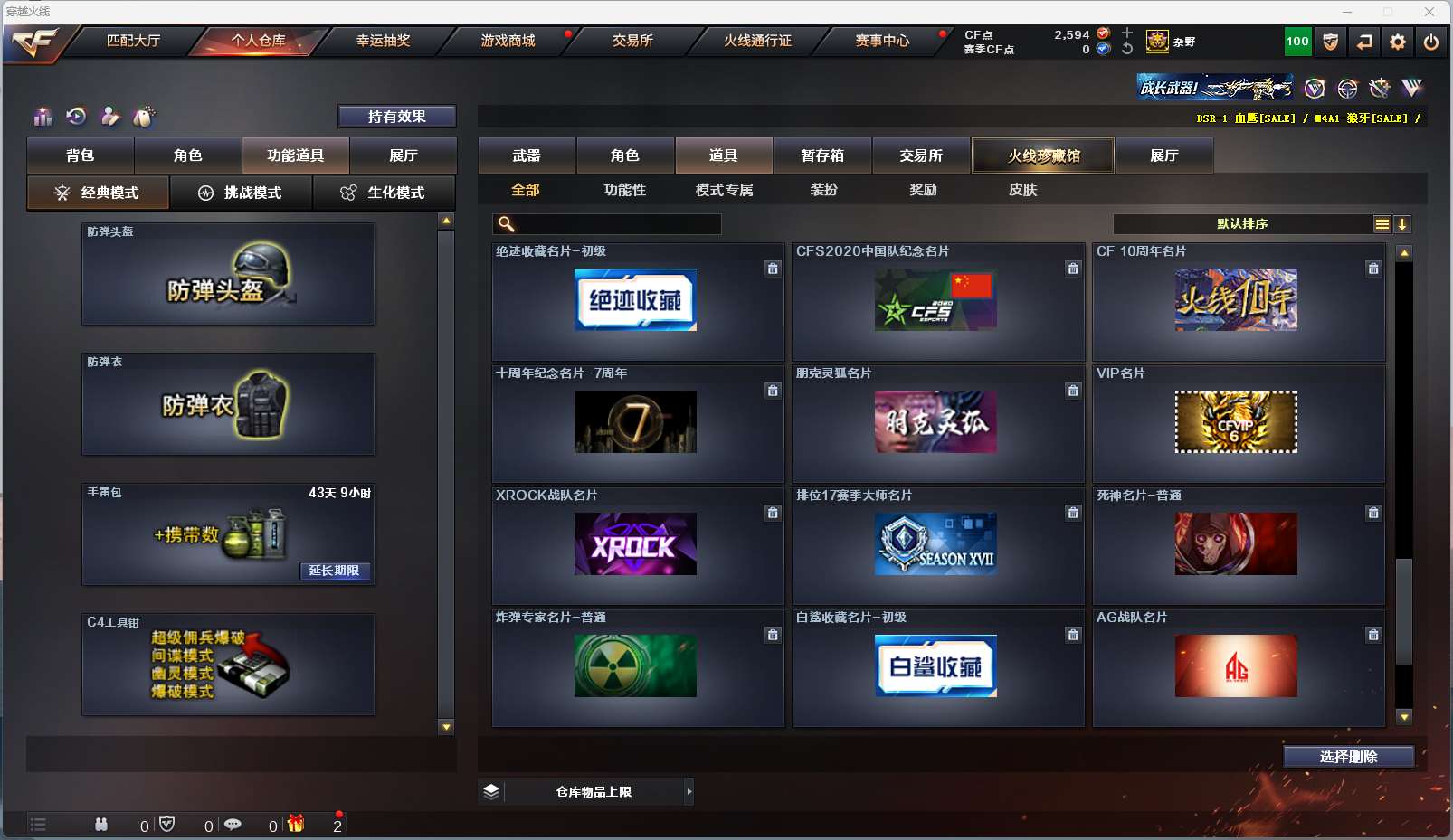
Task: Open 暂存箱 tab
Action: (x=822, y=156)
